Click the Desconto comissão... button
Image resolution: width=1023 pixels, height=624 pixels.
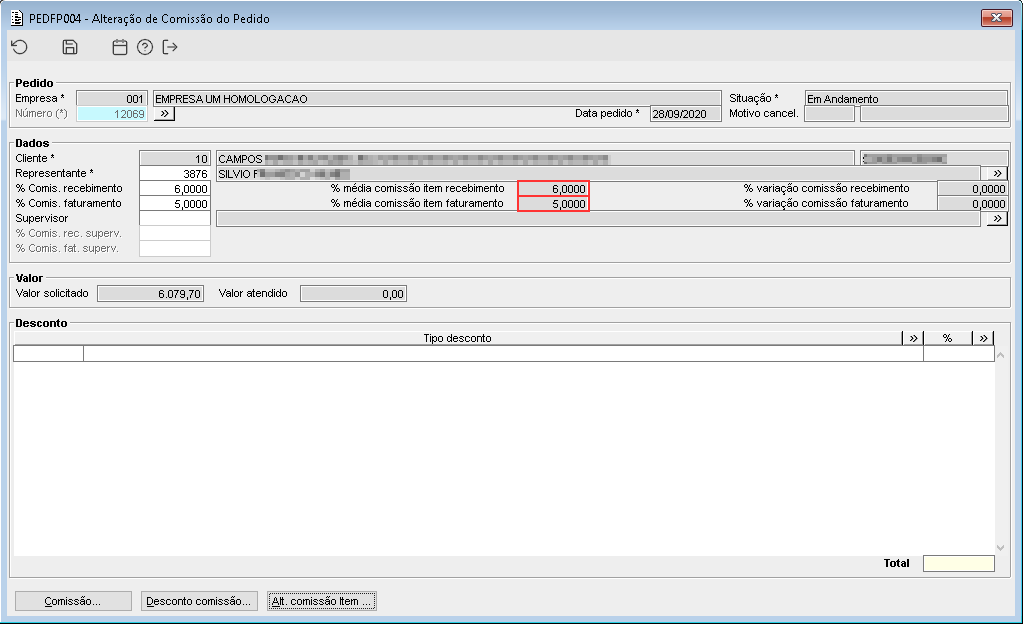pyautogui.click(x=199, y=601)
